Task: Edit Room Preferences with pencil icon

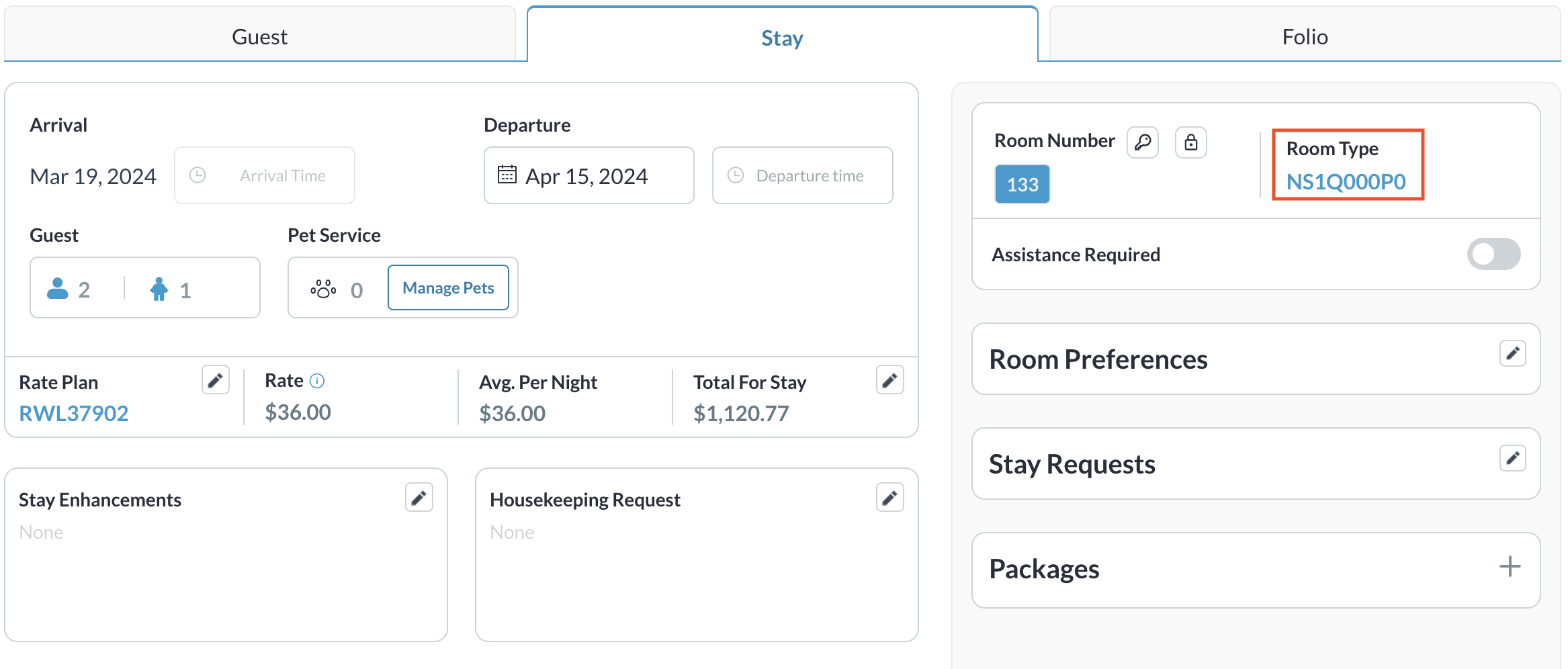Action: coord(1512,353)
